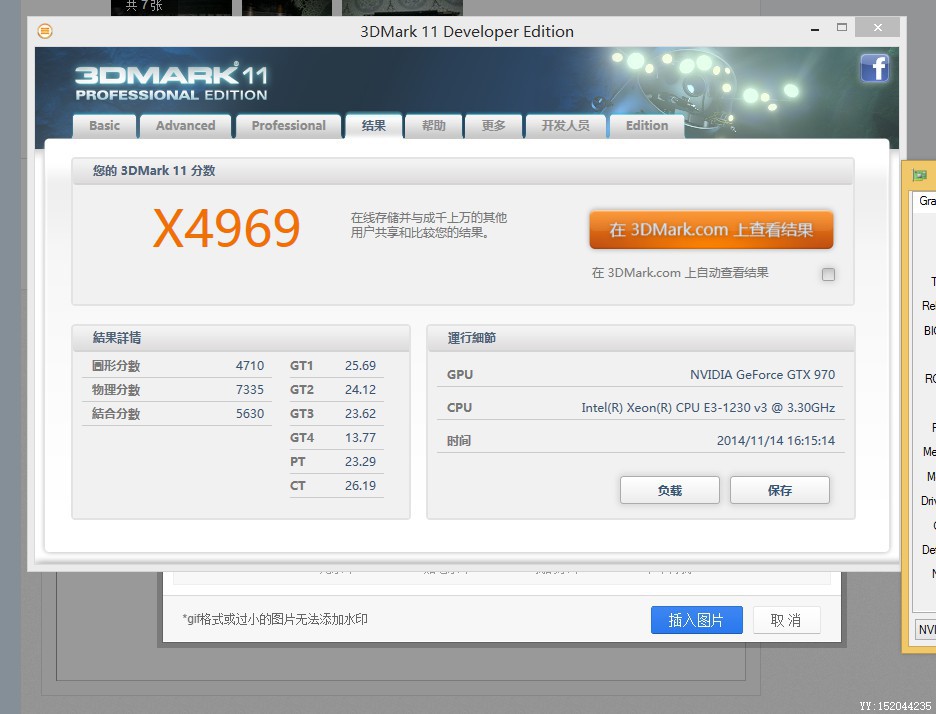Click the 您的 3DMark 11 分数 panel header
The width and height of the screenshot is (936, 714).
(463, 171)
